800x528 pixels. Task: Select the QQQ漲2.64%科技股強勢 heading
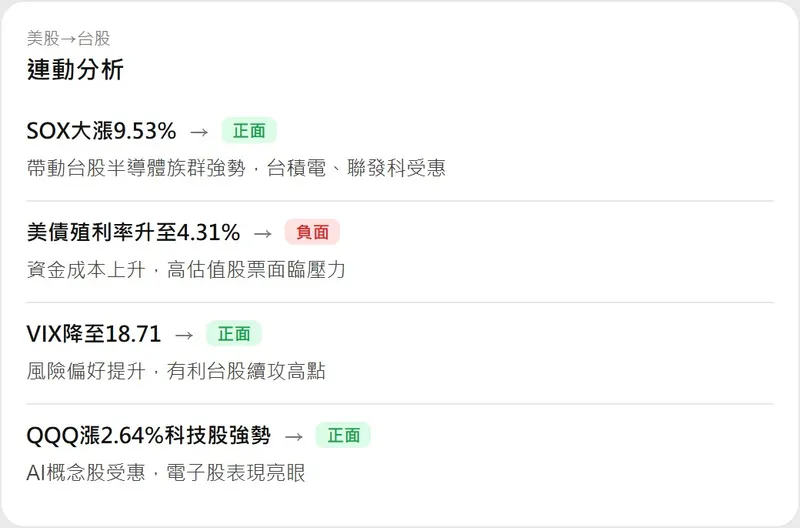coord(148,436)
